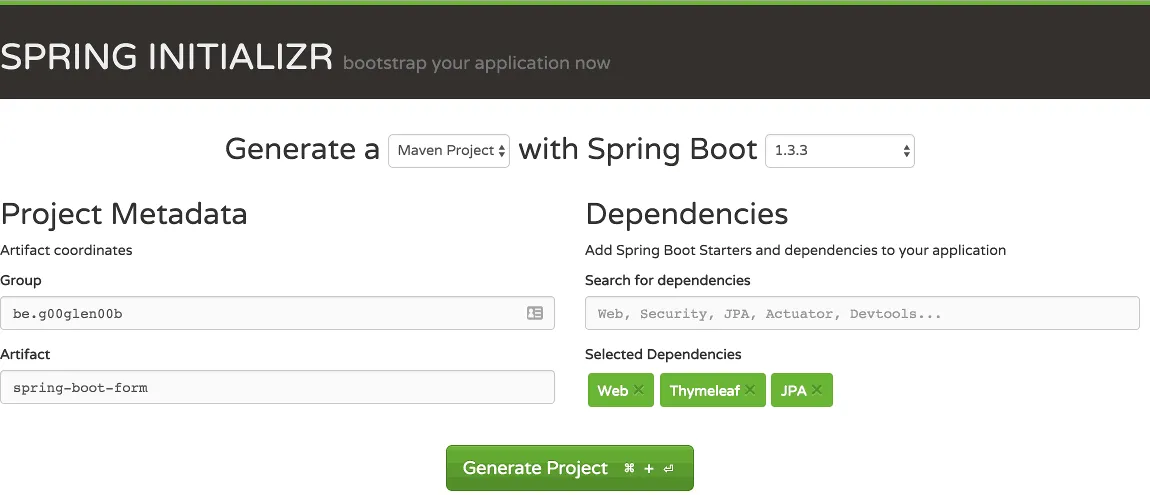Remove the JPA dependency with its X icon
This screenshot has width=1150, height=495.
click(x=817, y=390)
